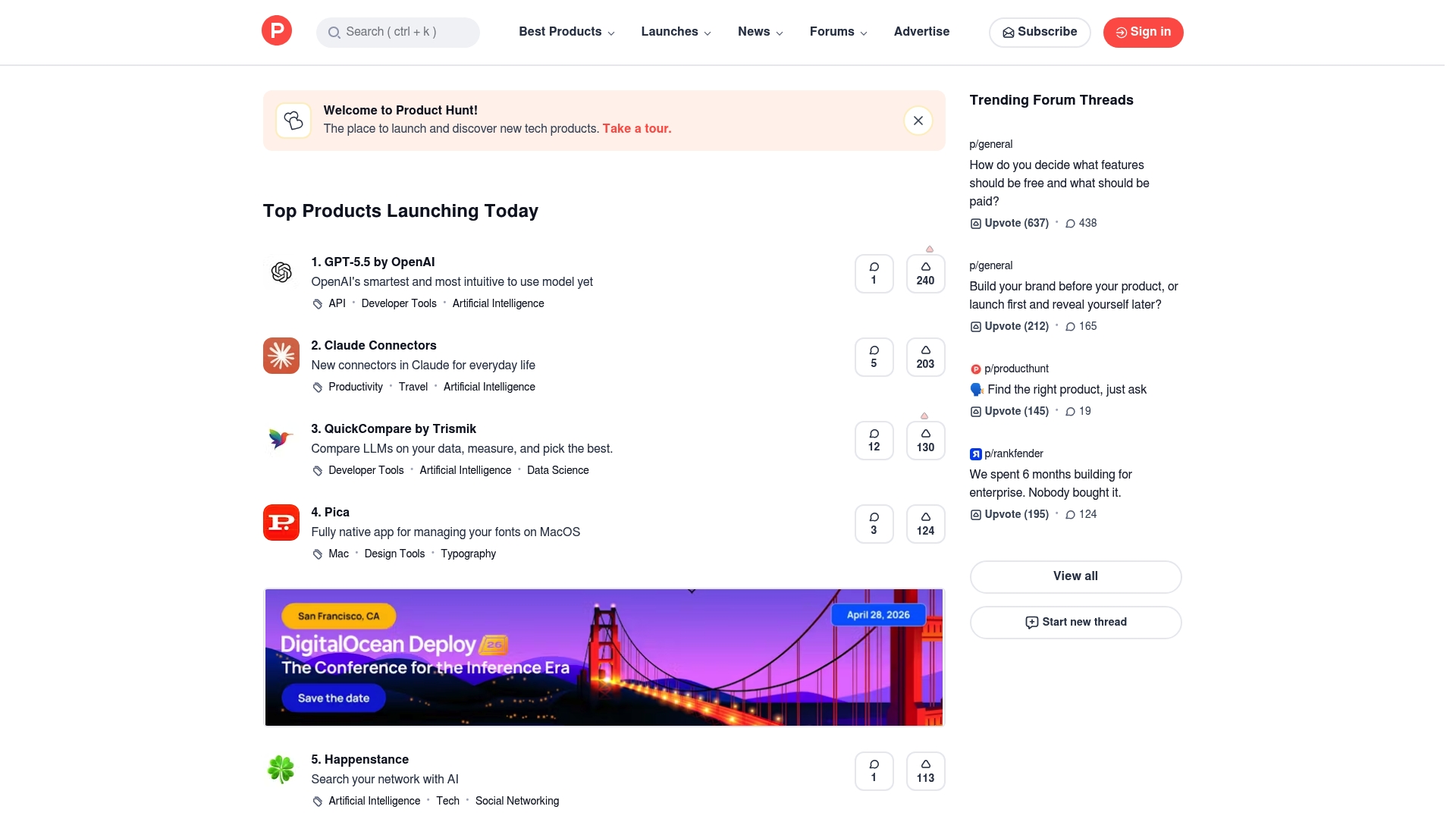Open the Advertise page
Viewport: 1456px width, 819px height.
(x=921, y=32)
